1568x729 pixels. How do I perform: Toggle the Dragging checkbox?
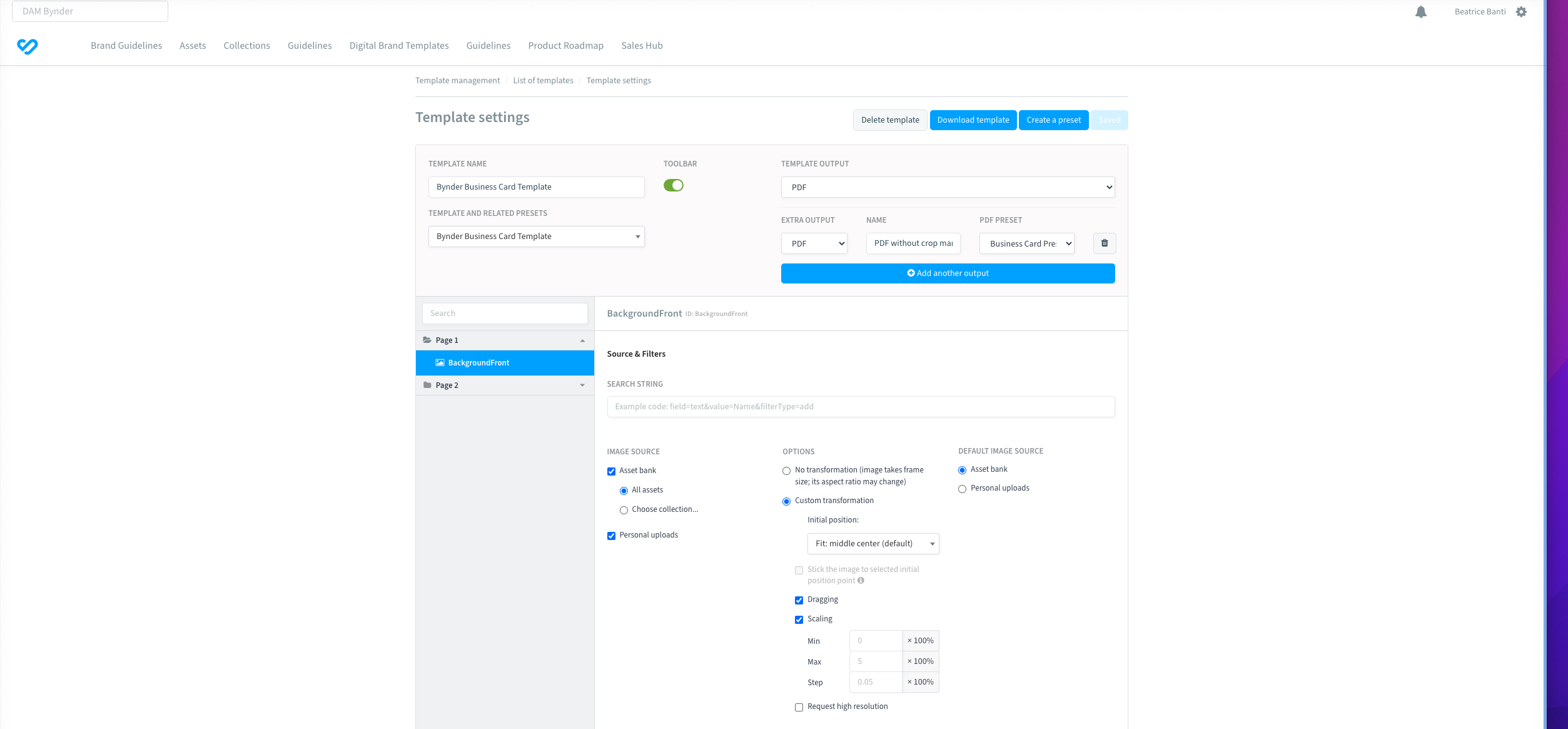click(x=799, y=600)
